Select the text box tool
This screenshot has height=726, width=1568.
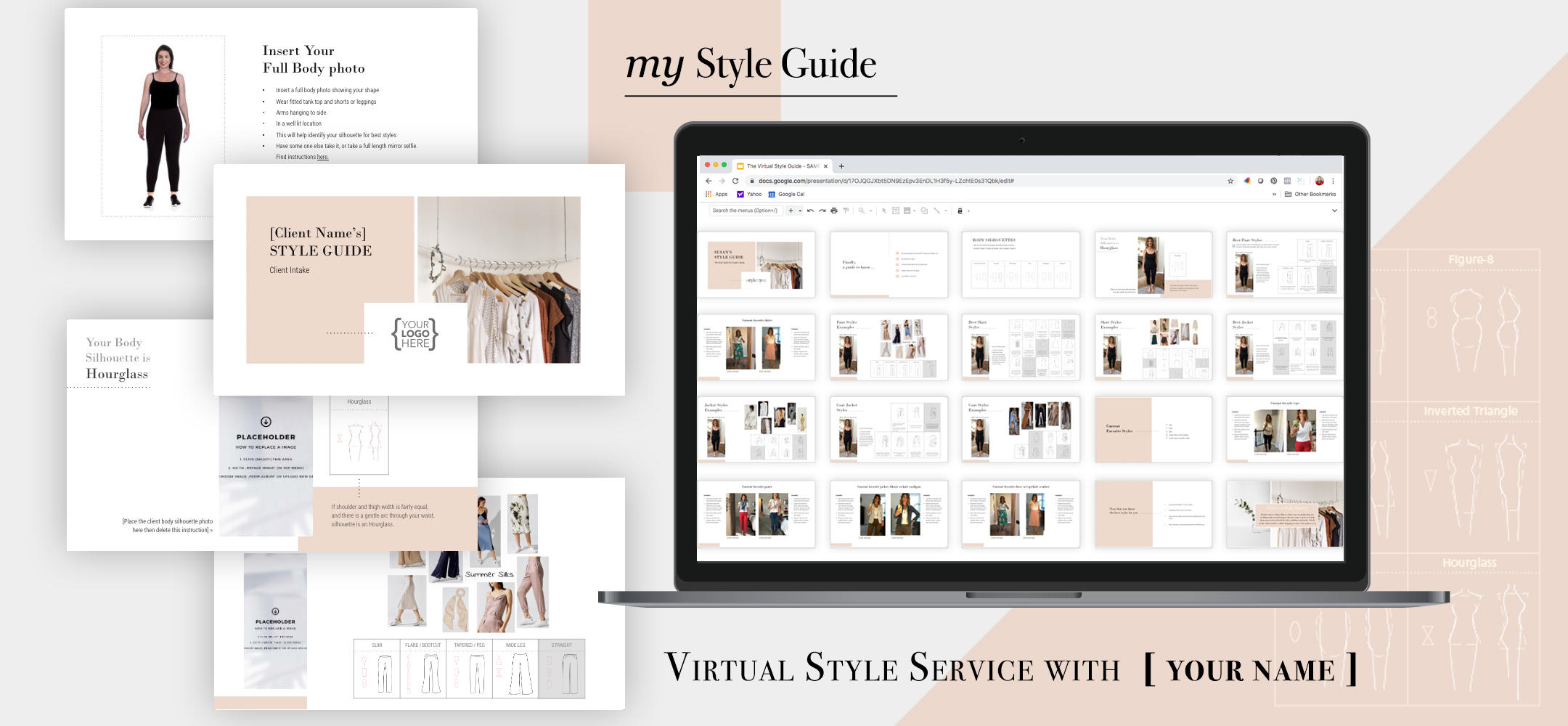click(x=896, y=211)
